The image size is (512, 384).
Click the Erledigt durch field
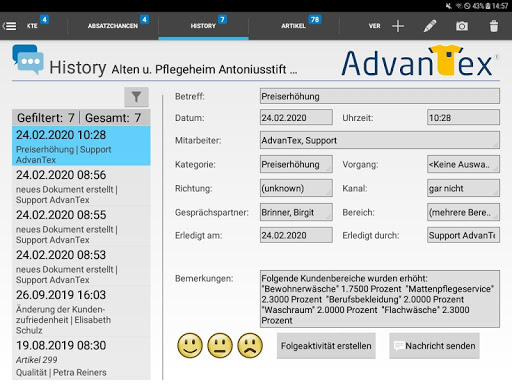coord(463,235)
